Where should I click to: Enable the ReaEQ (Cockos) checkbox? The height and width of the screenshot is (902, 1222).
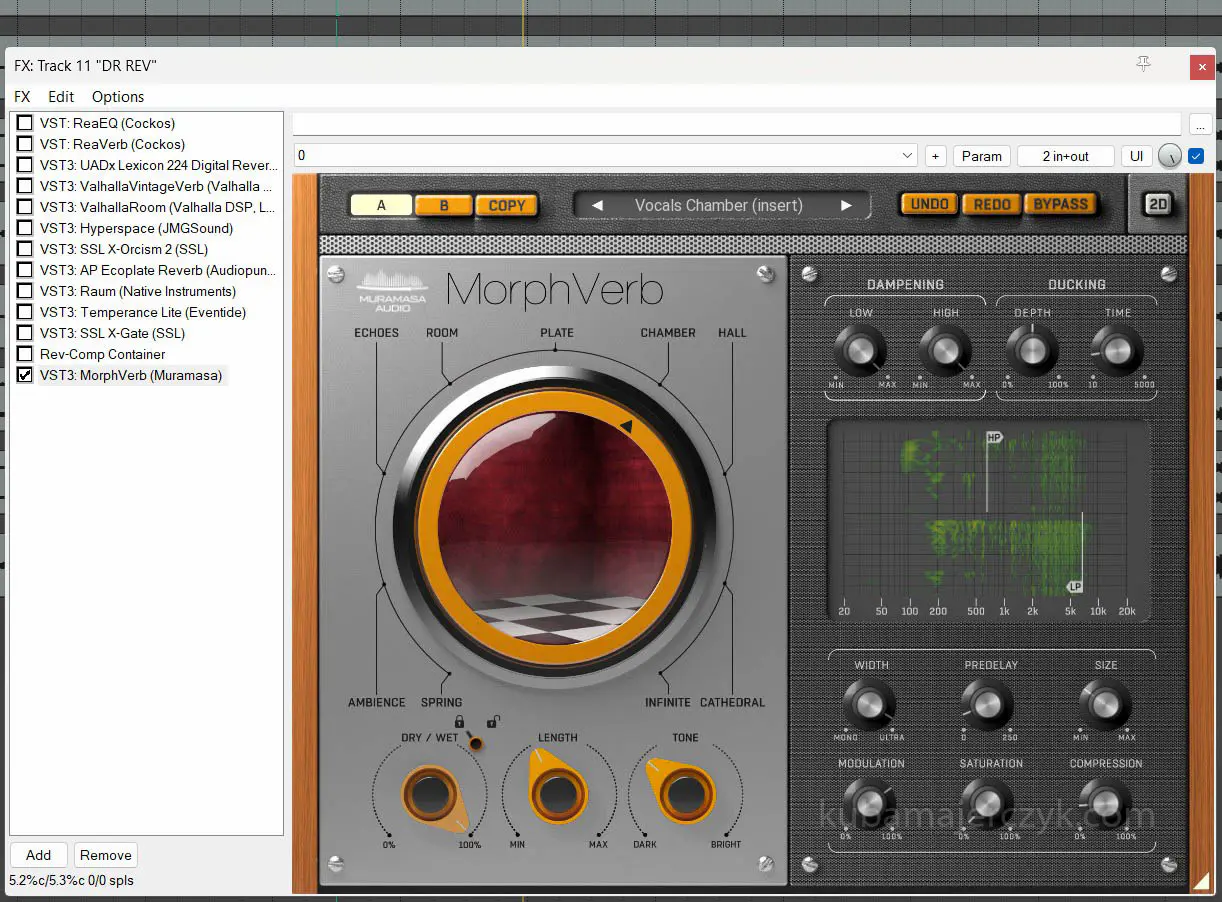click(x=25, y=123)
